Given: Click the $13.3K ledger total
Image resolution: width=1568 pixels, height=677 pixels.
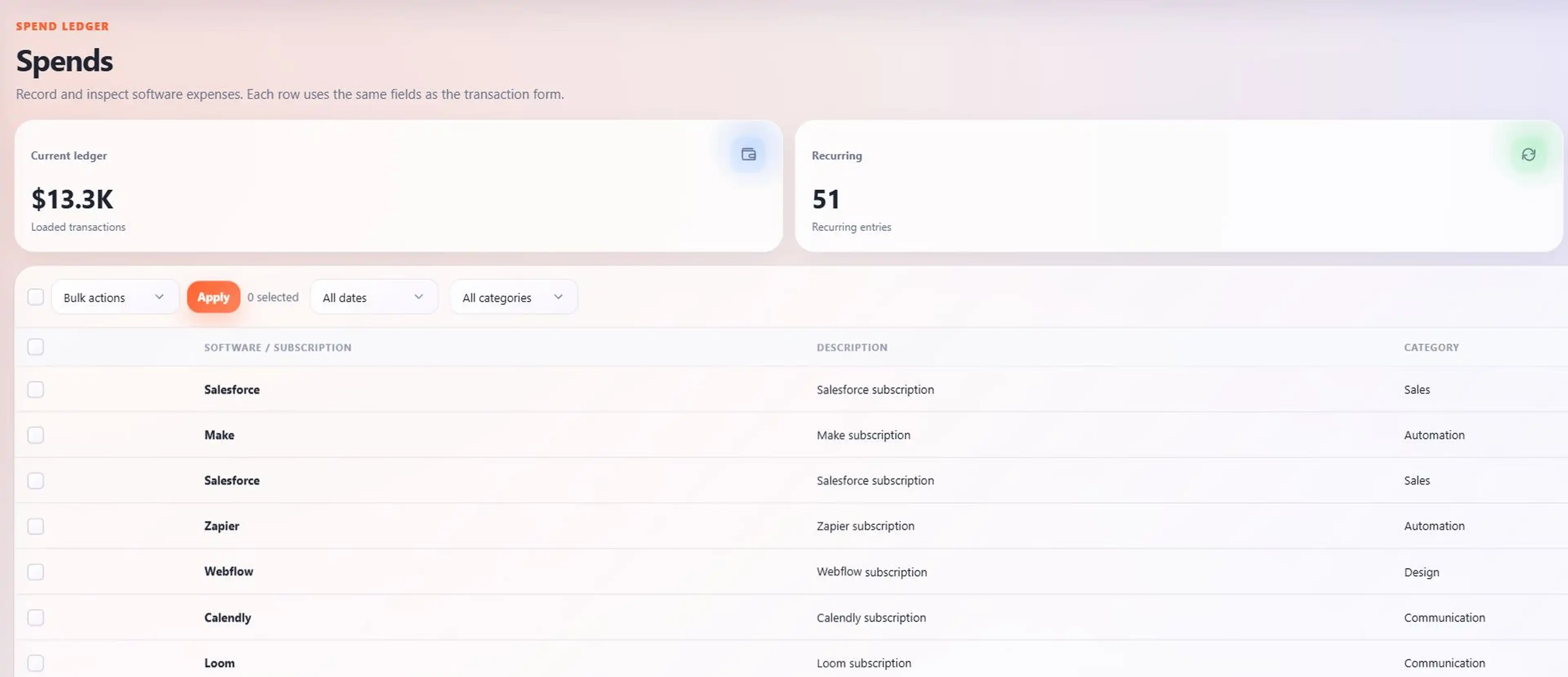Looking at the screenshot, I should click(x=72, y=199).
